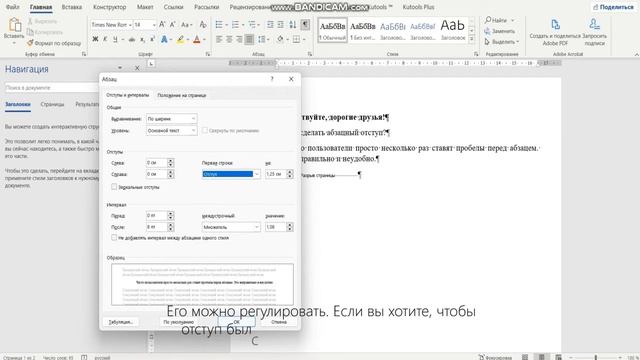Toggle bold Ж formatting
Screen dimensions: 640x360
95,40
